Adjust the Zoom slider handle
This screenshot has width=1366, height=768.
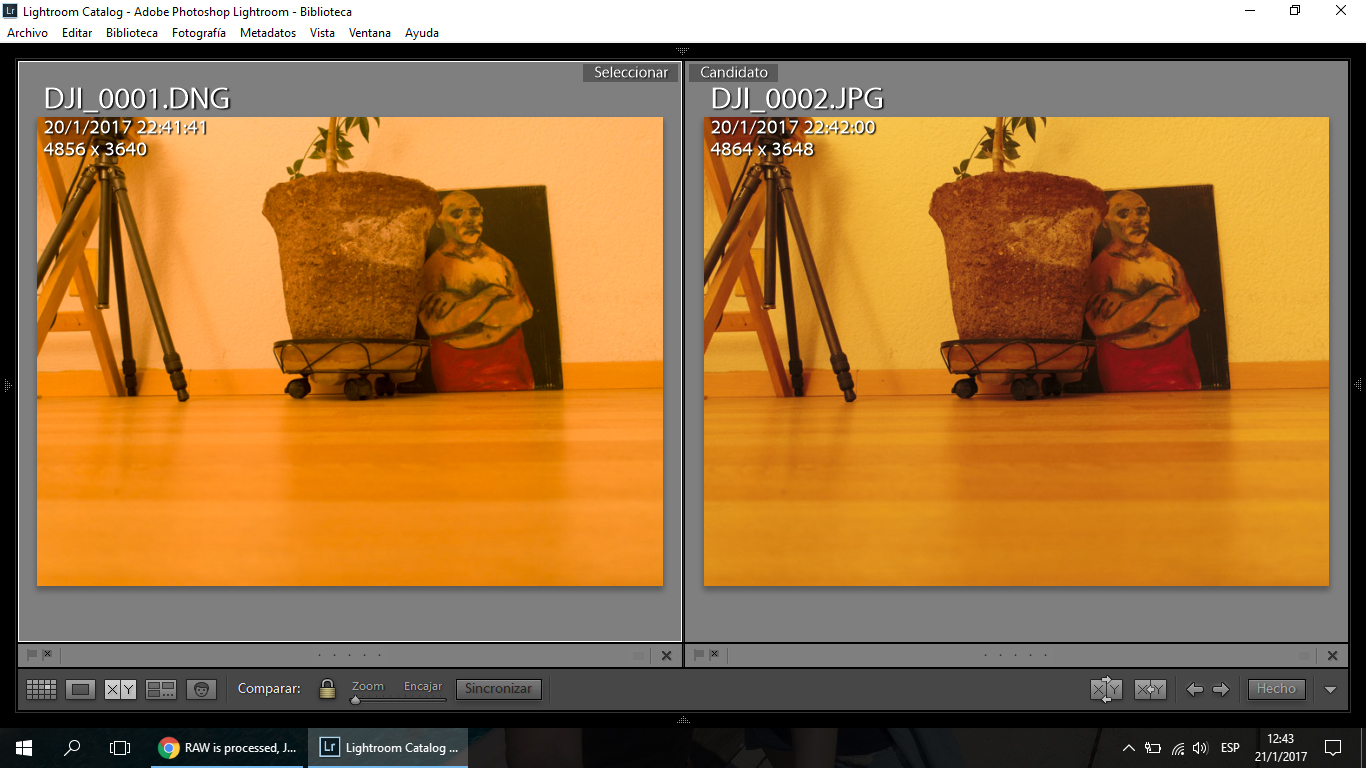tap(355, 700)
